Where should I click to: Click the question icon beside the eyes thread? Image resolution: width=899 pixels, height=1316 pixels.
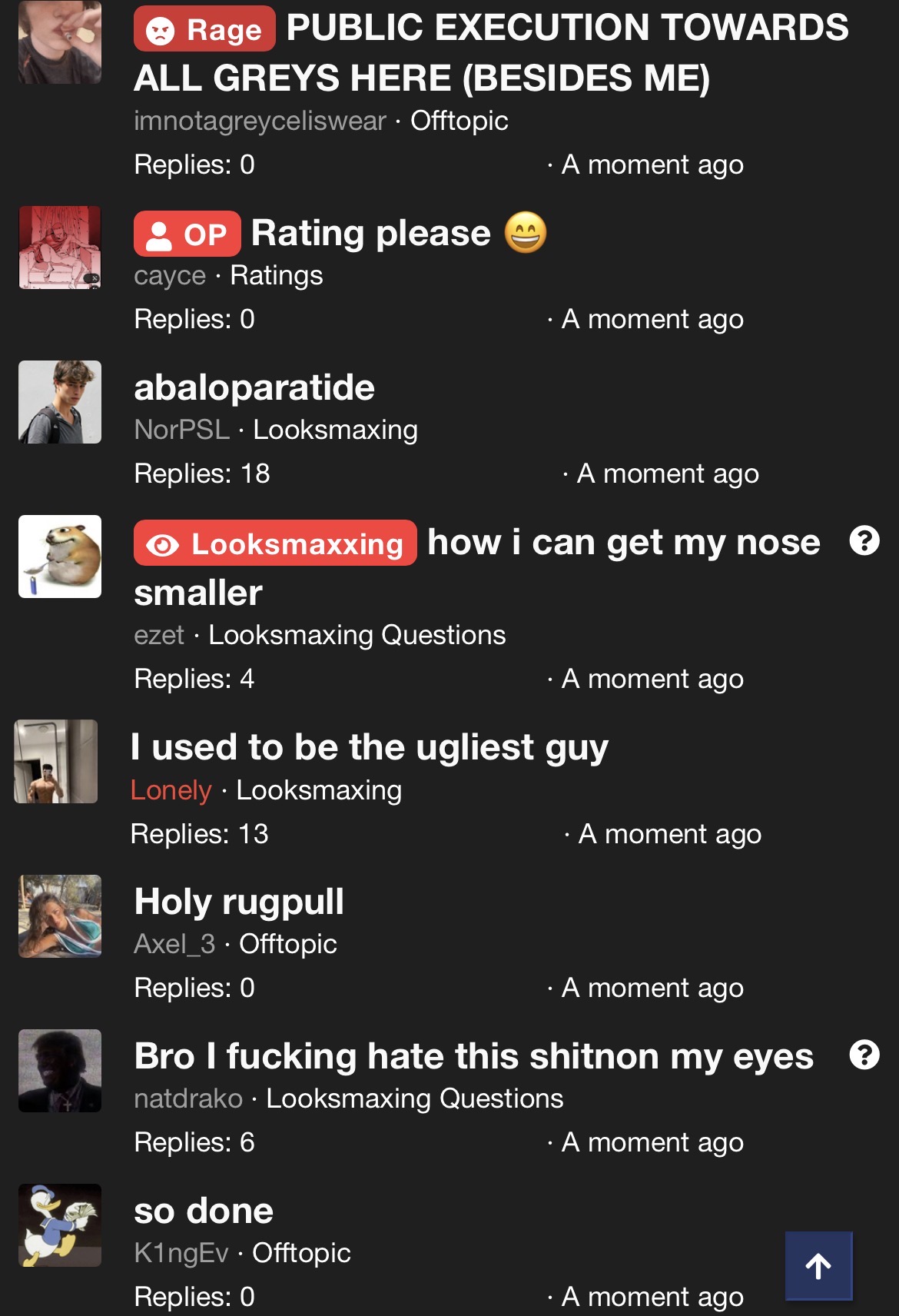coord(864,1055)
